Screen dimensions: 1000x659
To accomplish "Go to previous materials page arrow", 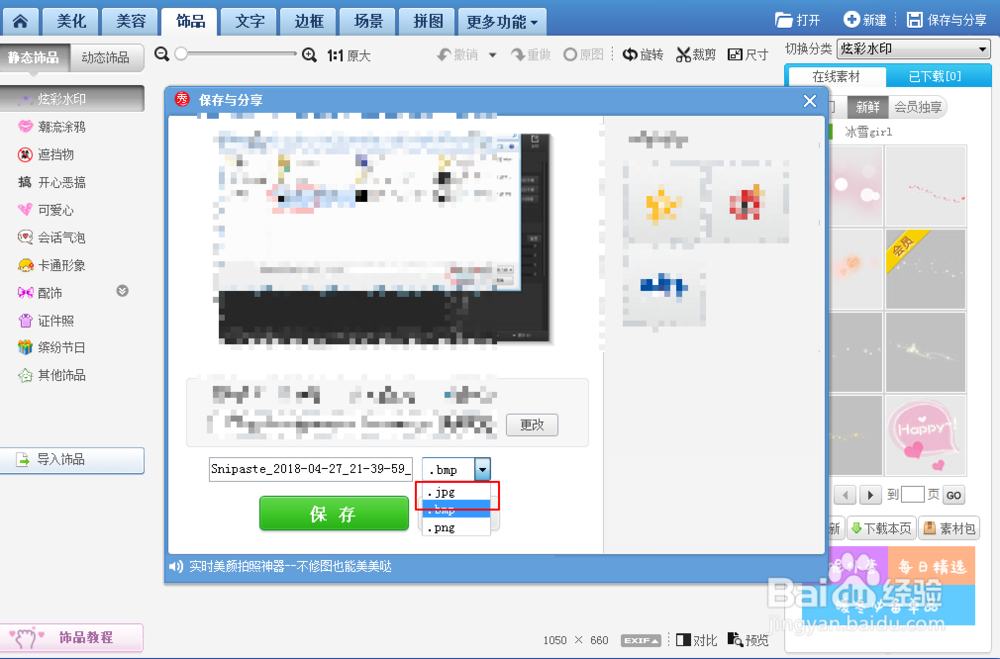I will [x=846, y=494].
